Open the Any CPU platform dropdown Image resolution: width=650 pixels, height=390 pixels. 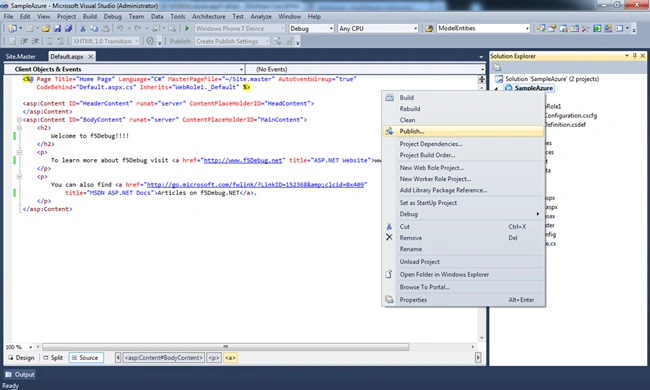(415, 28)
